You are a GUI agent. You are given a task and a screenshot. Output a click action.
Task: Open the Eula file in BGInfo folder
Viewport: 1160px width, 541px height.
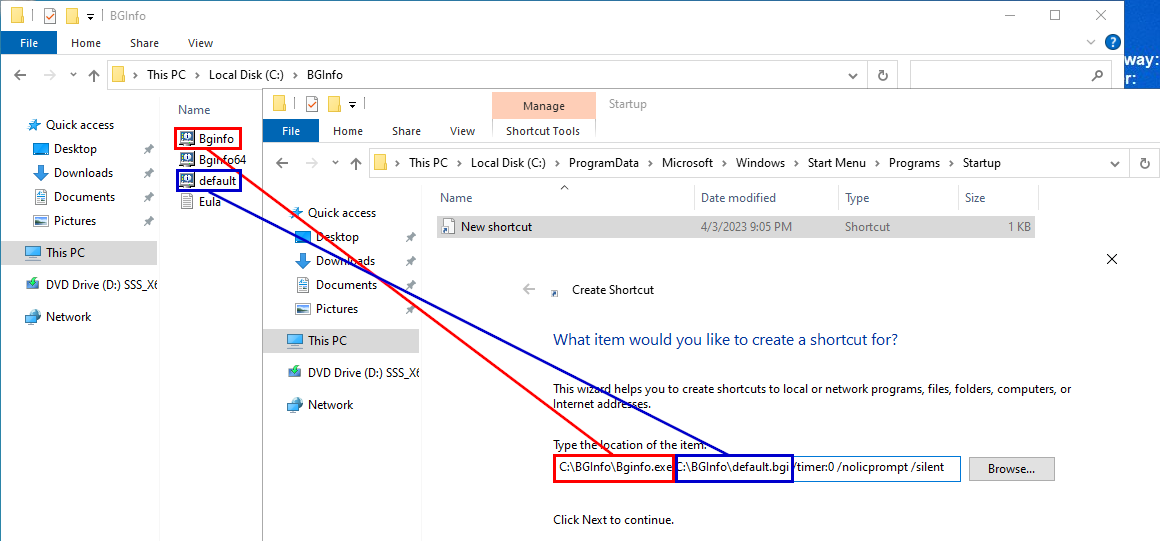(x=209, y=202)
